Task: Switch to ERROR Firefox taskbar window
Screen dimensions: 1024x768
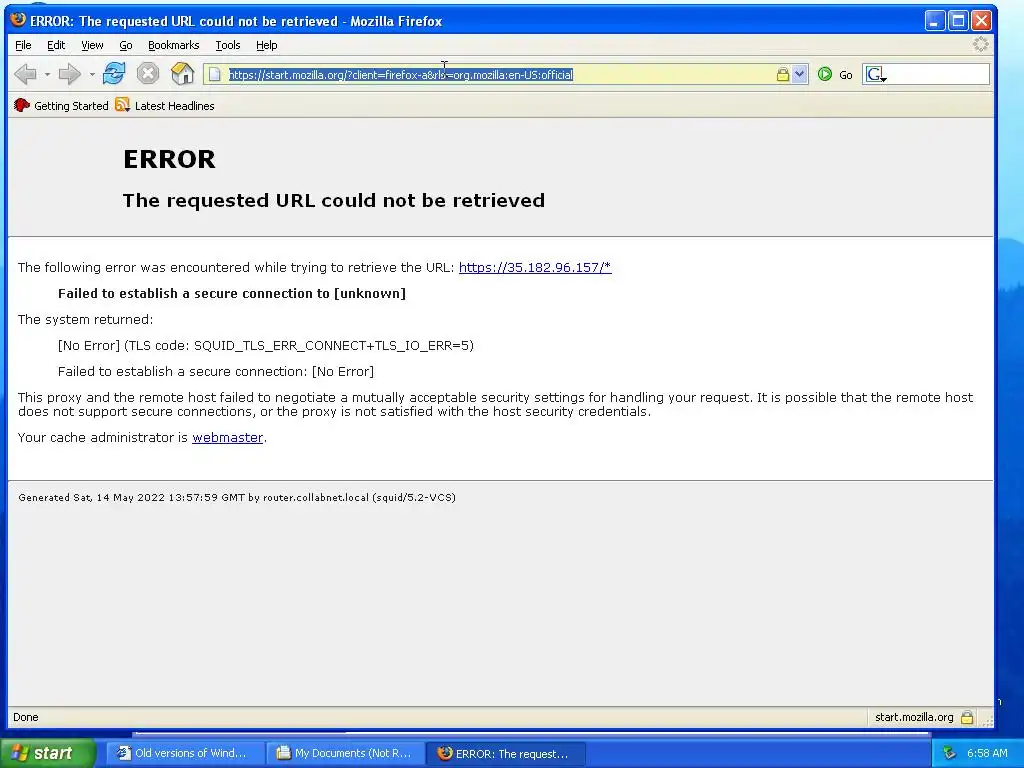Action: point(505,753)
